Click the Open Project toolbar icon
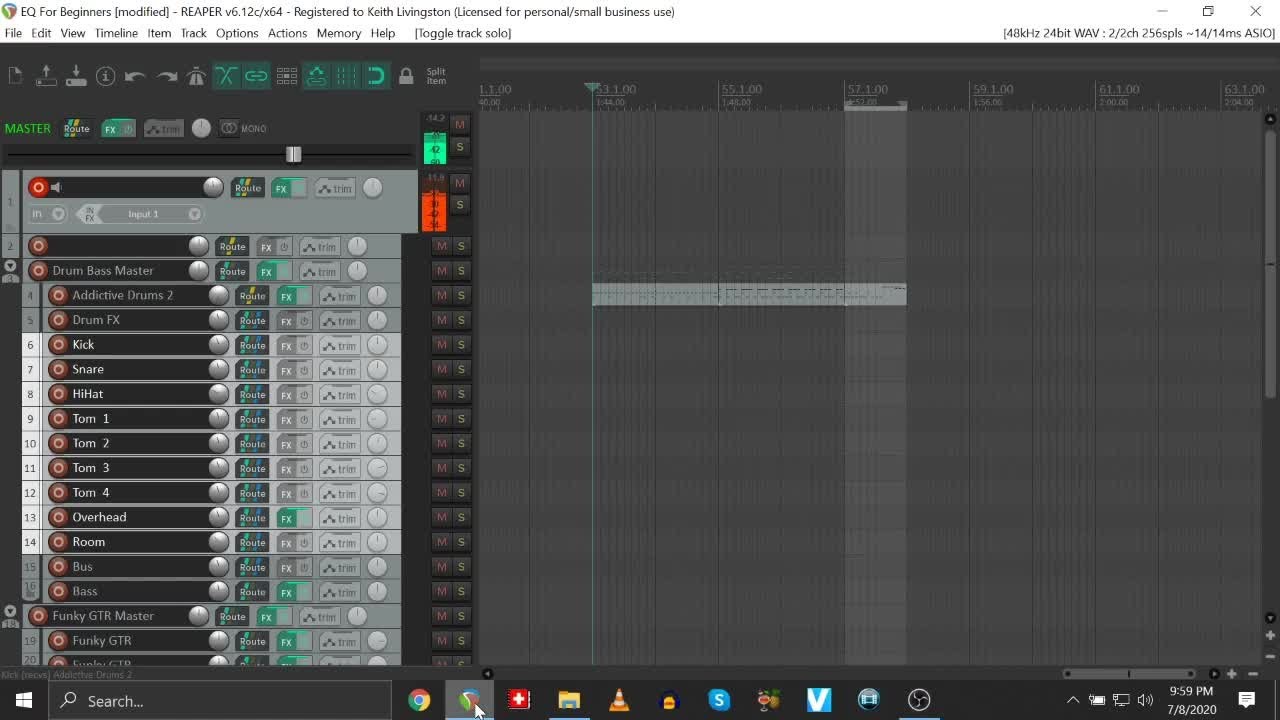Screen dimensions: 1280x720 click(x=46, y=76)
